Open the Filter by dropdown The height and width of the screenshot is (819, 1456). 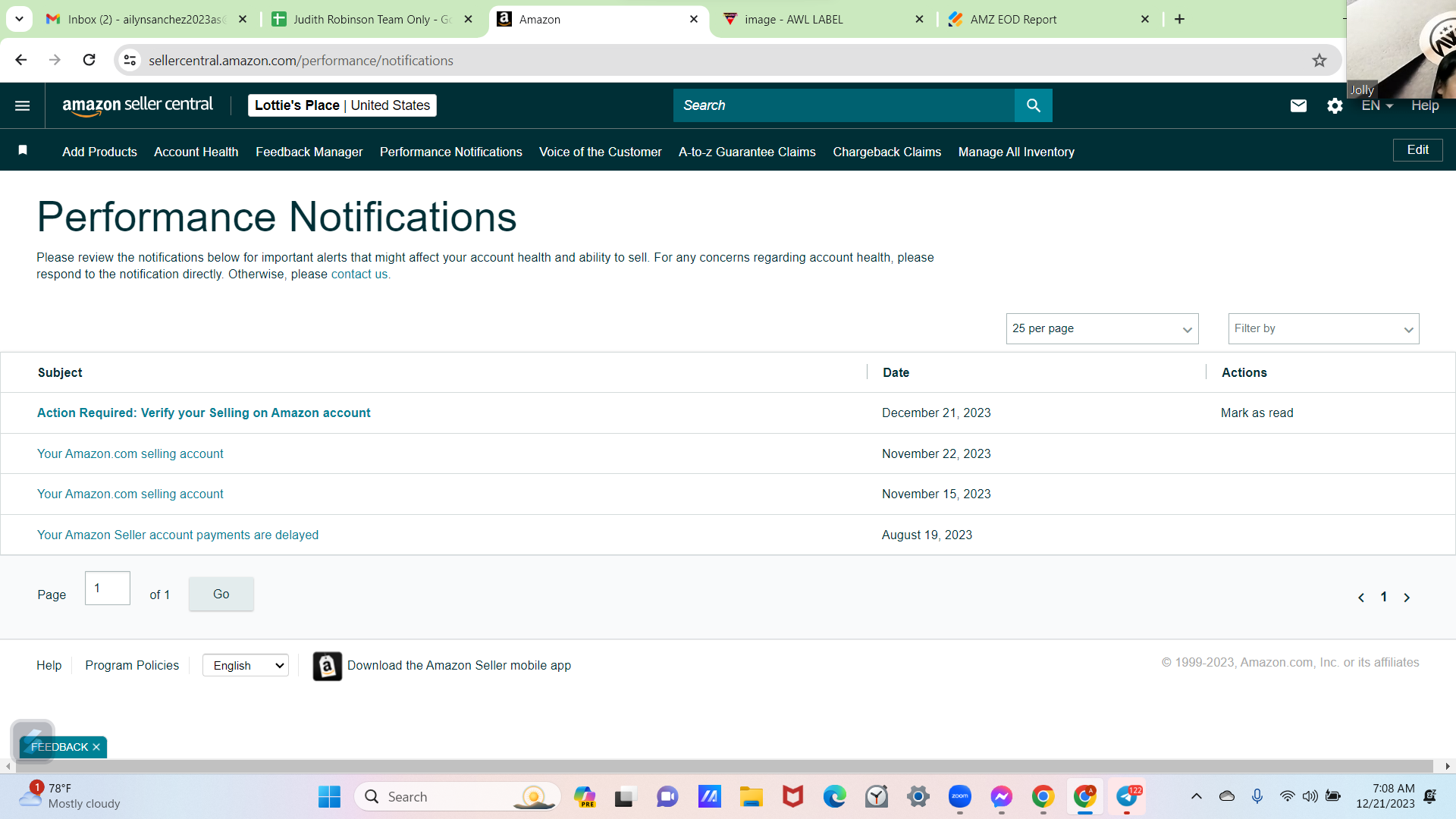(1323, 328)
